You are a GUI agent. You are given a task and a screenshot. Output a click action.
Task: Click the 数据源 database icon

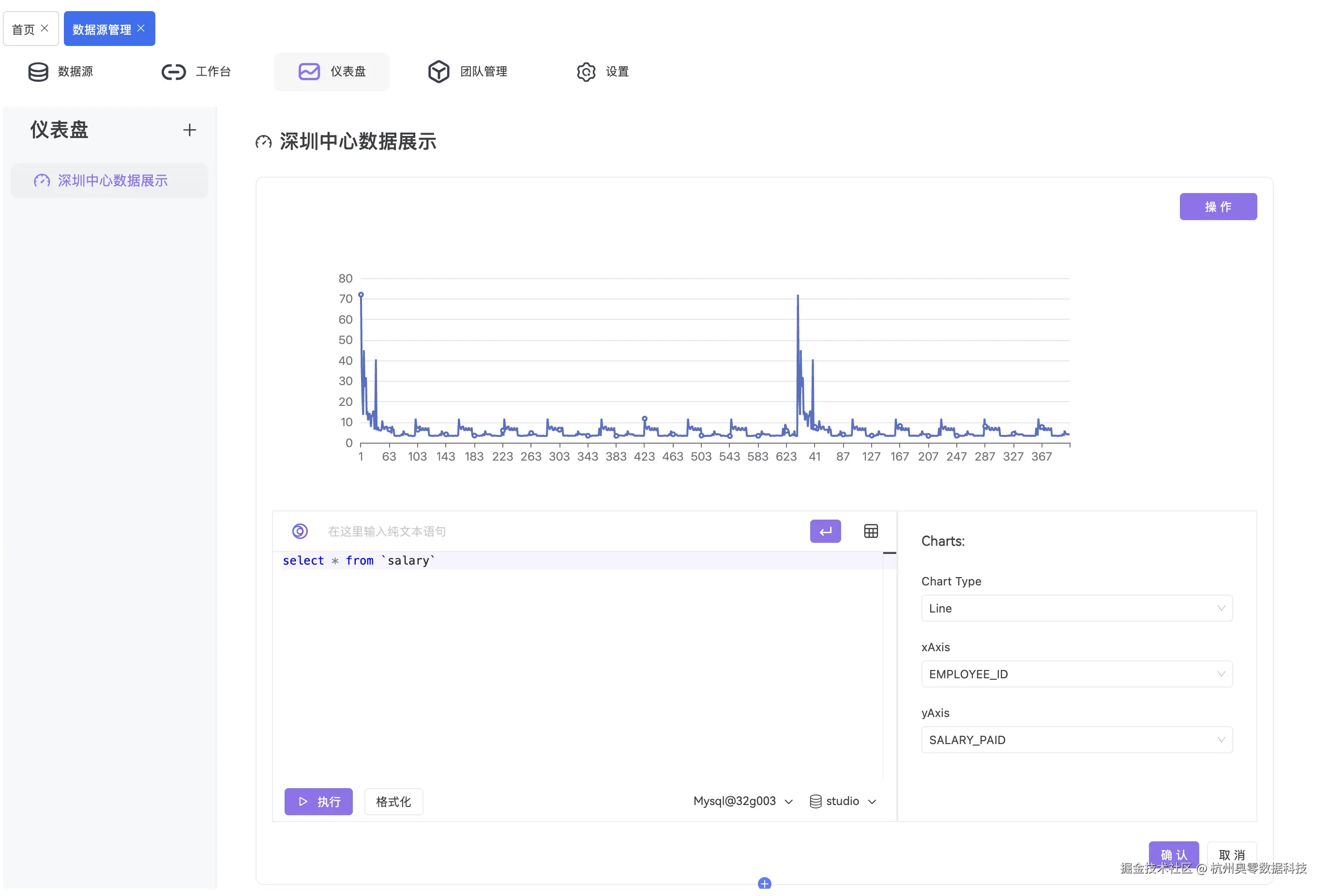pos(38,72)
